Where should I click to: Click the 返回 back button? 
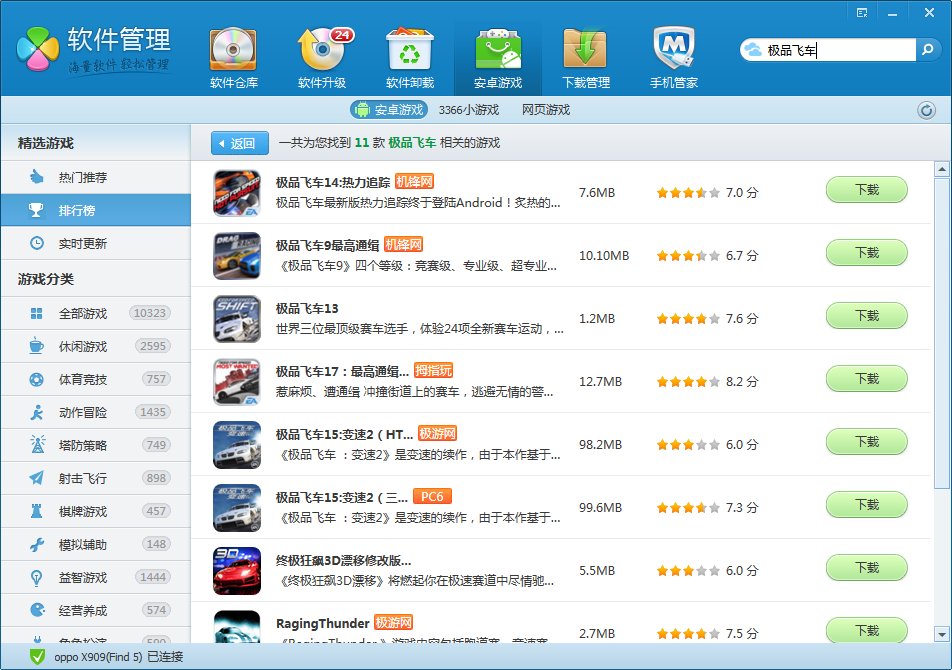pyautogui.click(x=240, y=143)
